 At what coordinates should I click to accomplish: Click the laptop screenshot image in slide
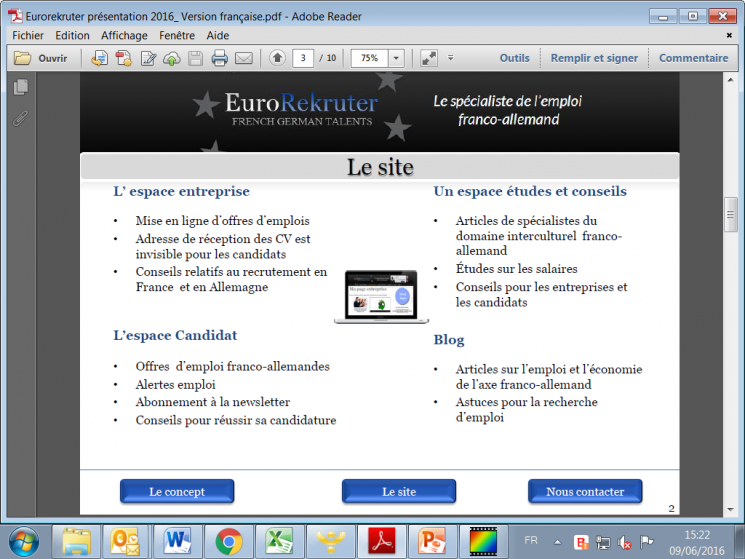tap(381, 297)
